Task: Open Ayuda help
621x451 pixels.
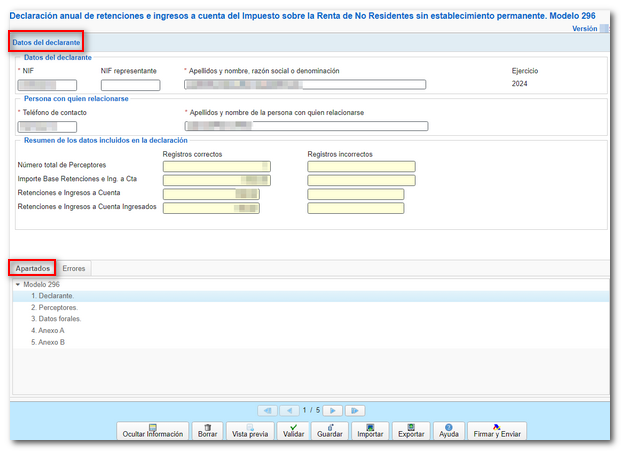Action: coord(449,431)
